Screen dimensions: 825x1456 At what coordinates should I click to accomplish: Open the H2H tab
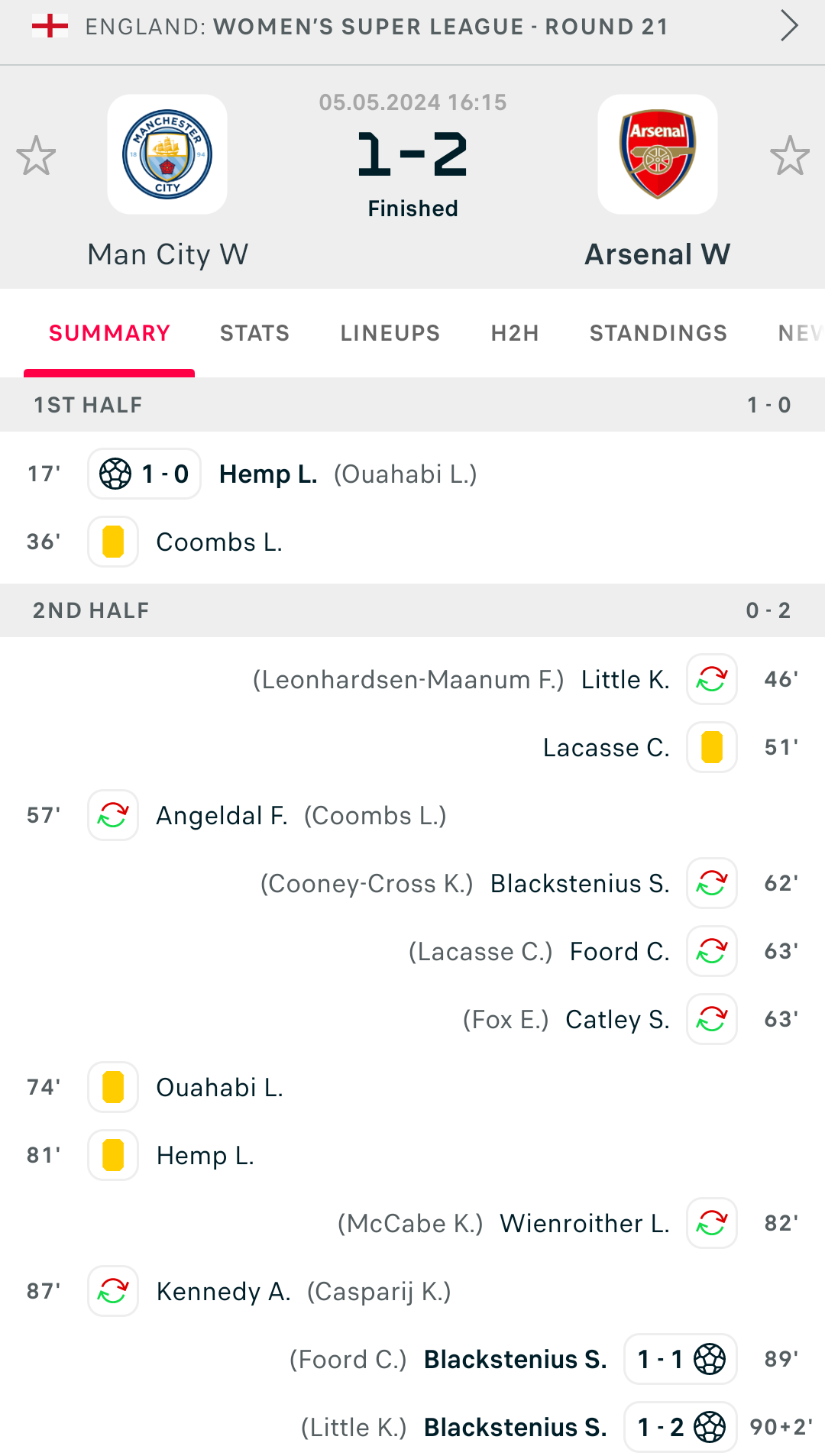click(x=515, y=333)
